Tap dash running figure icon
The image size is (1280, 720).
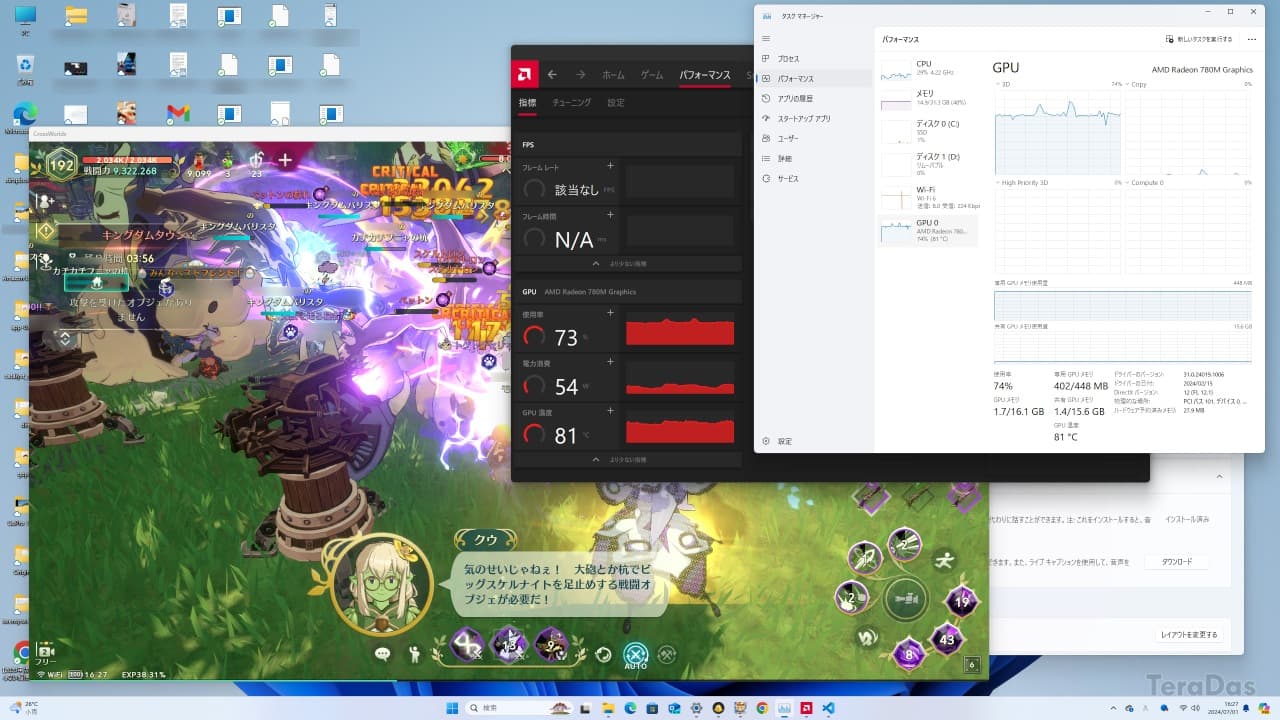pos(947,559)
